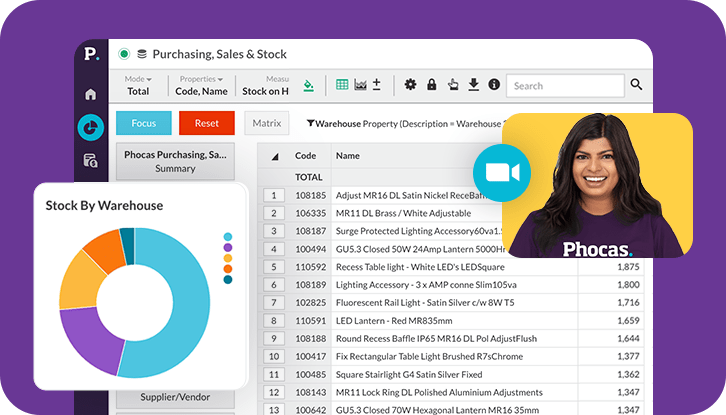
Task: Switch to grid table view
Action: pyautogui.click(x=342, y=85)
